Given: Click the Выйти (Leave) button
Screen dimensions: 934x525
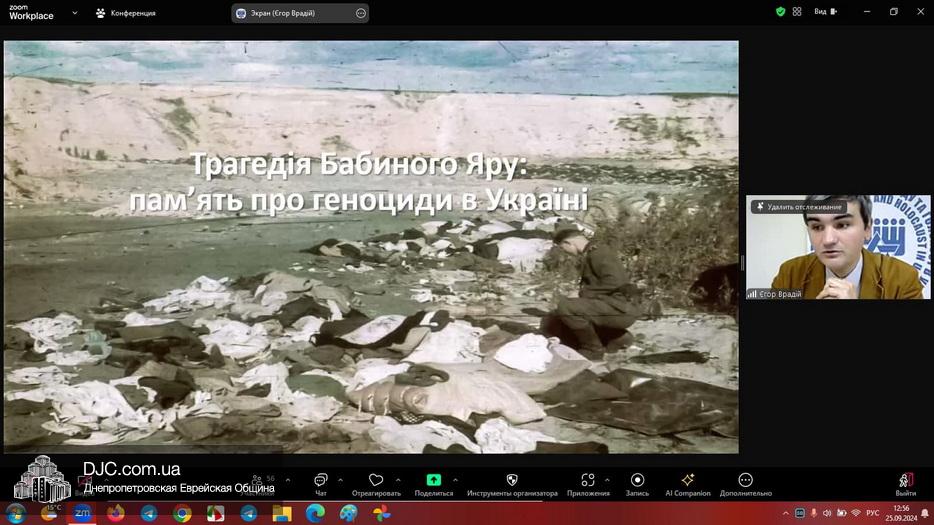Looking at the screenshot, I should pyautogui.click(x=905, y=484).
